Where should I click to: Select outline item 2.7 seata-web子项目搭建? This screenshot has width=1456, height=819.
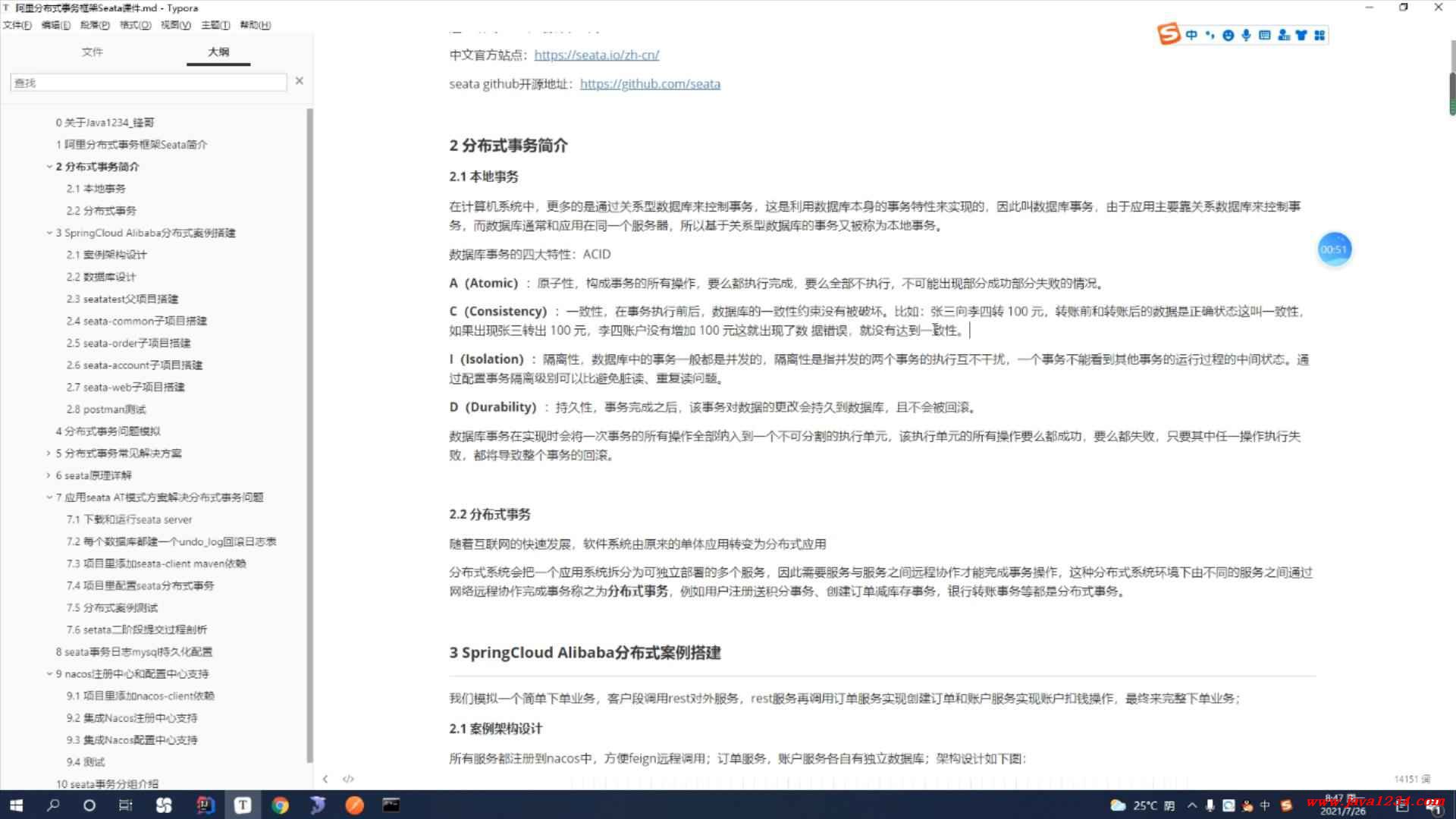coord(125,387)
